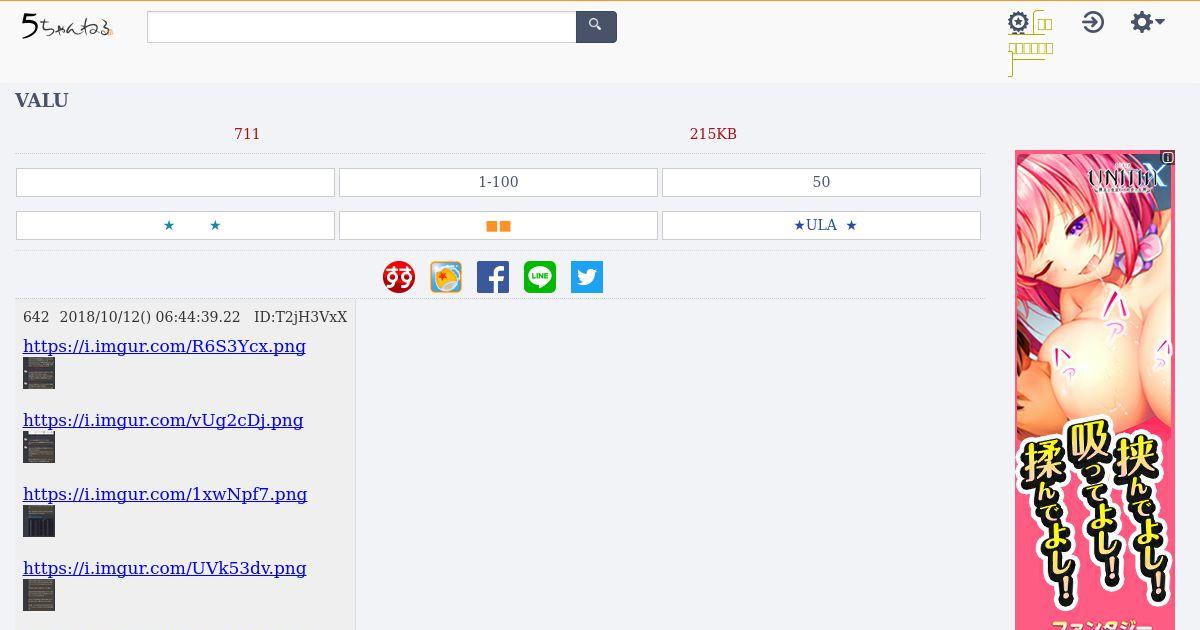Click the blank button left of 1-100
Viewport: 1200px width, 630px height.
pyautogui.click(x=175, y=182)
